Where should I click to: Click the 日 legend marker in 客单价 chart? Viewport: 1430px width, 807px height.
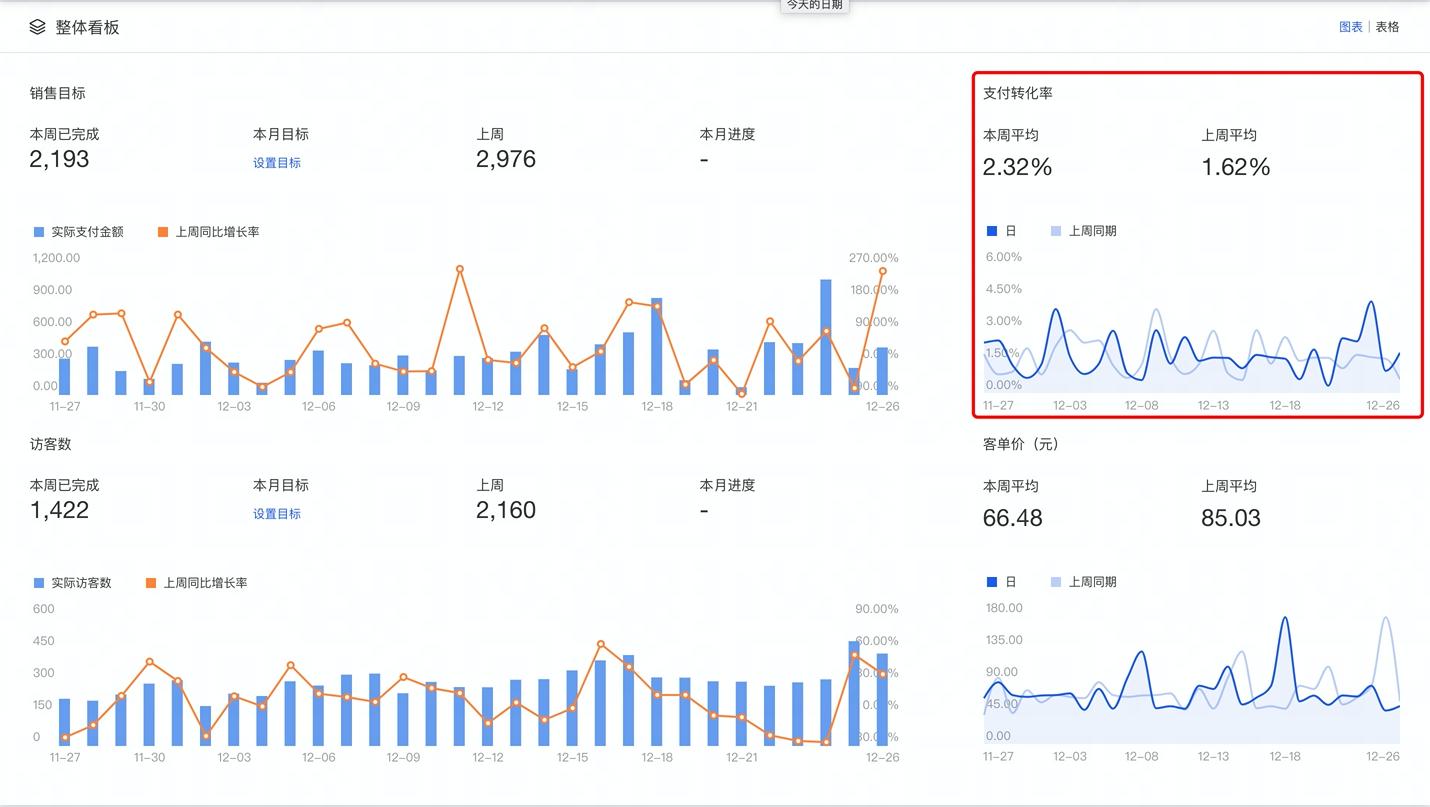(x=991, y=581)
